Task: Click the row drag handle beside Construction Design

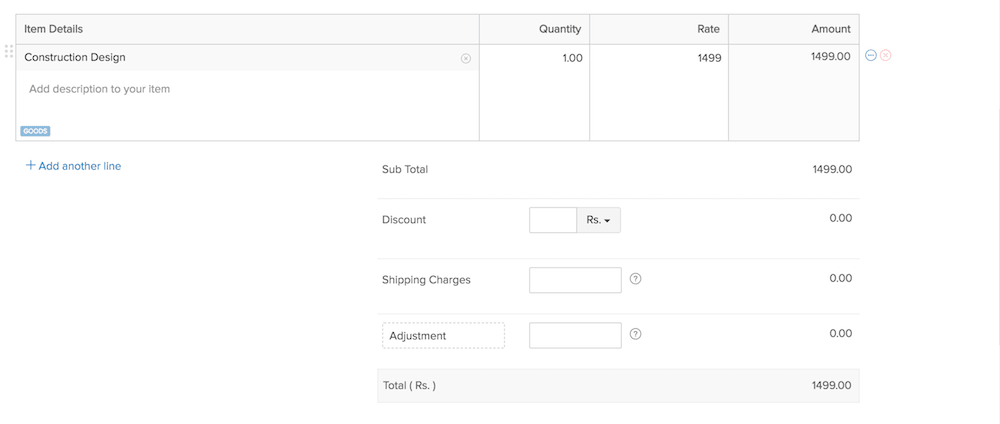Action: [9, 51]
